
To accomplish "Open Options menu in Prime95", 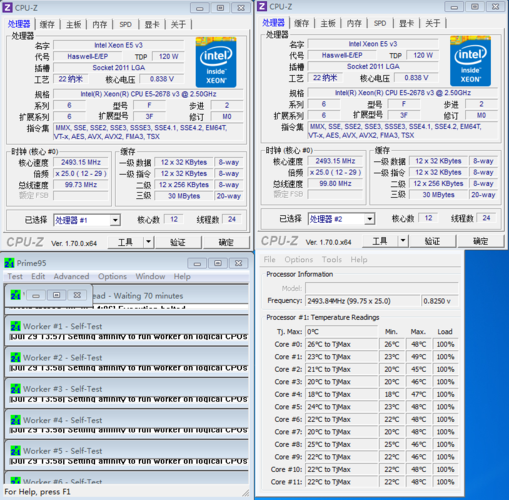I will pyautogui.click(x=112, y=276).
